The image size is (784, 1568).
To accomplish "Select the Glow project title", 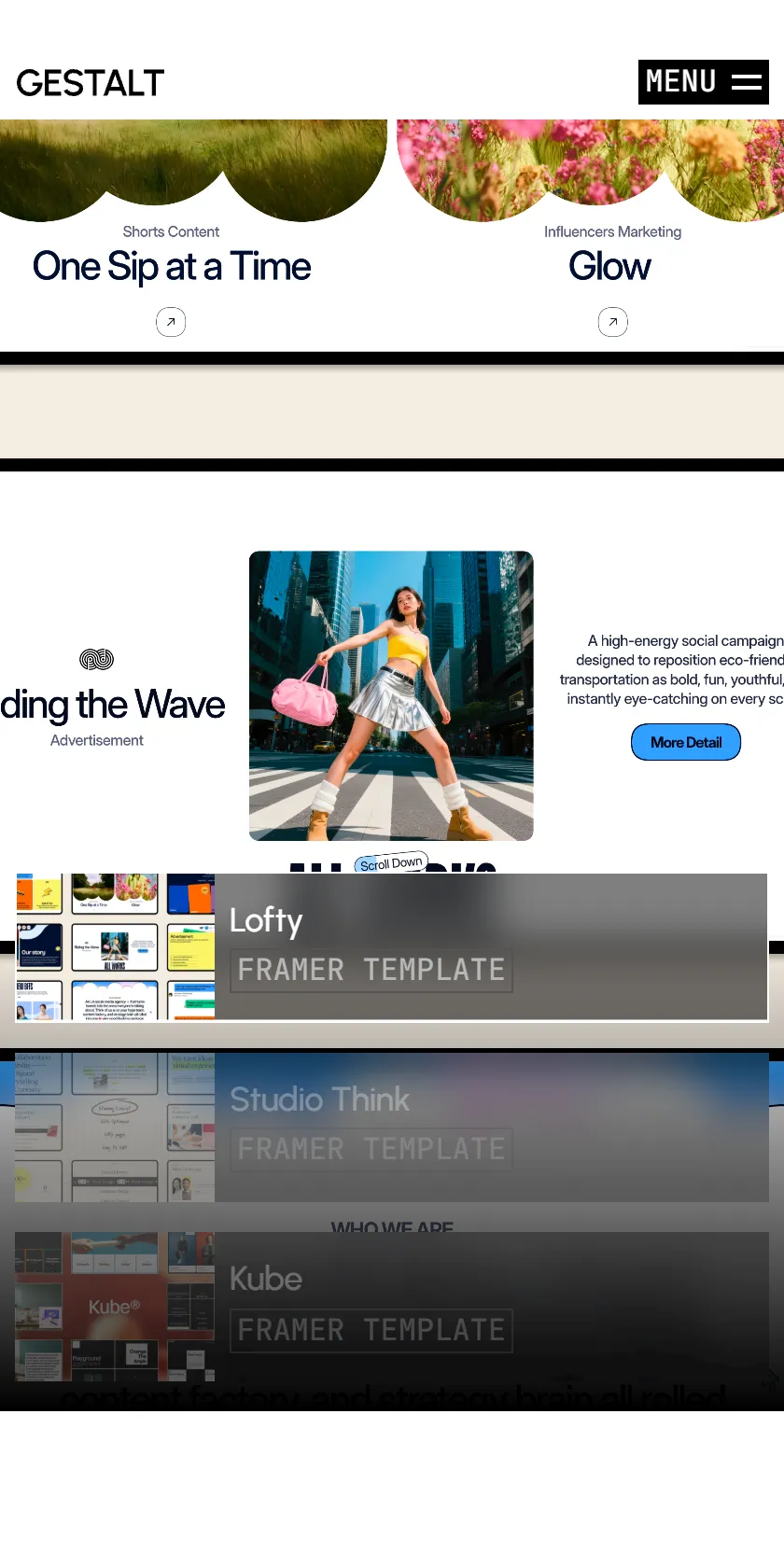I will coord(610,267).
